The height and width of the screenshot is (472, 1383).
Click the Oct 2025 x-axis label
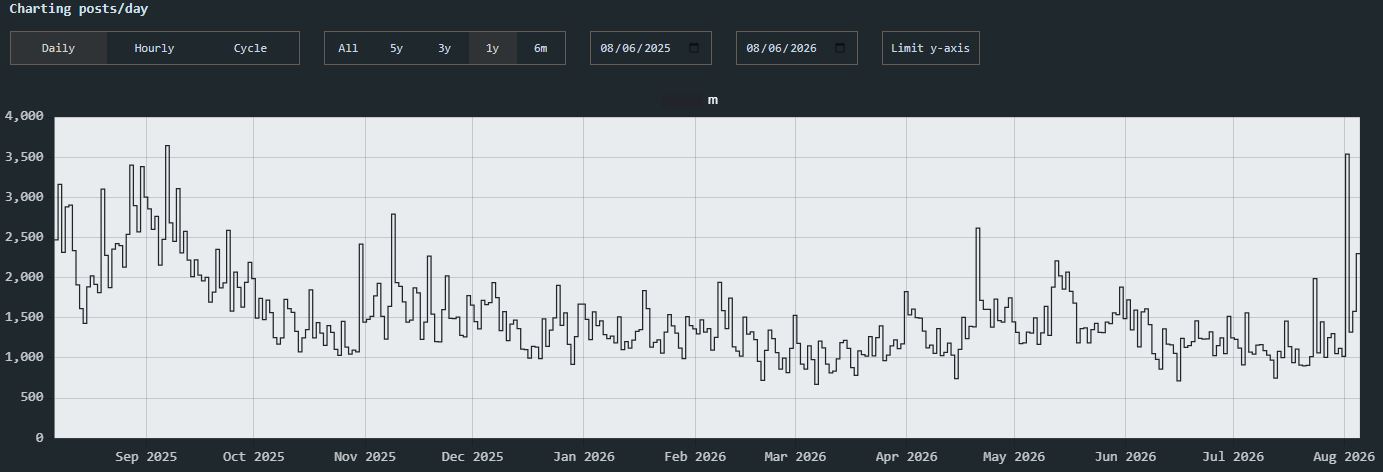253,457
